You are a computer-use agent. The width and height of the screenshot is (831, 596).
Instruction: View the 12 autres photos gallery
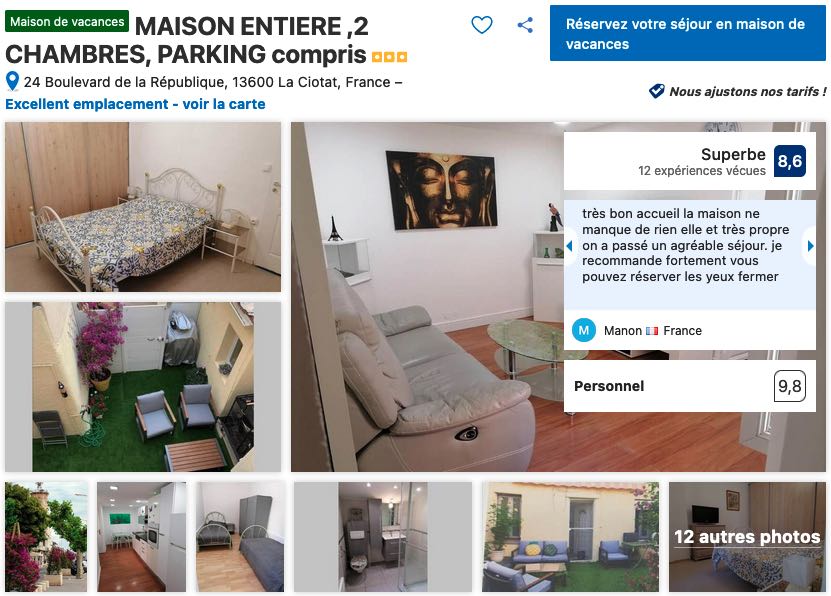coord(747,537)
